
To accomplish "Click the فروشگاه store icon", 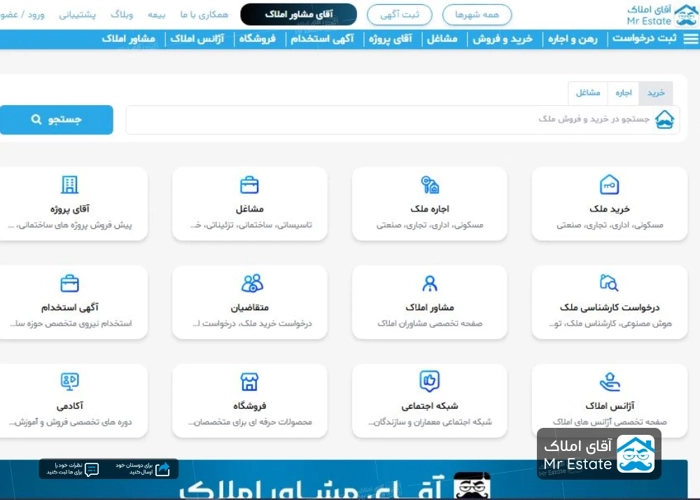I will coord(250,382).
